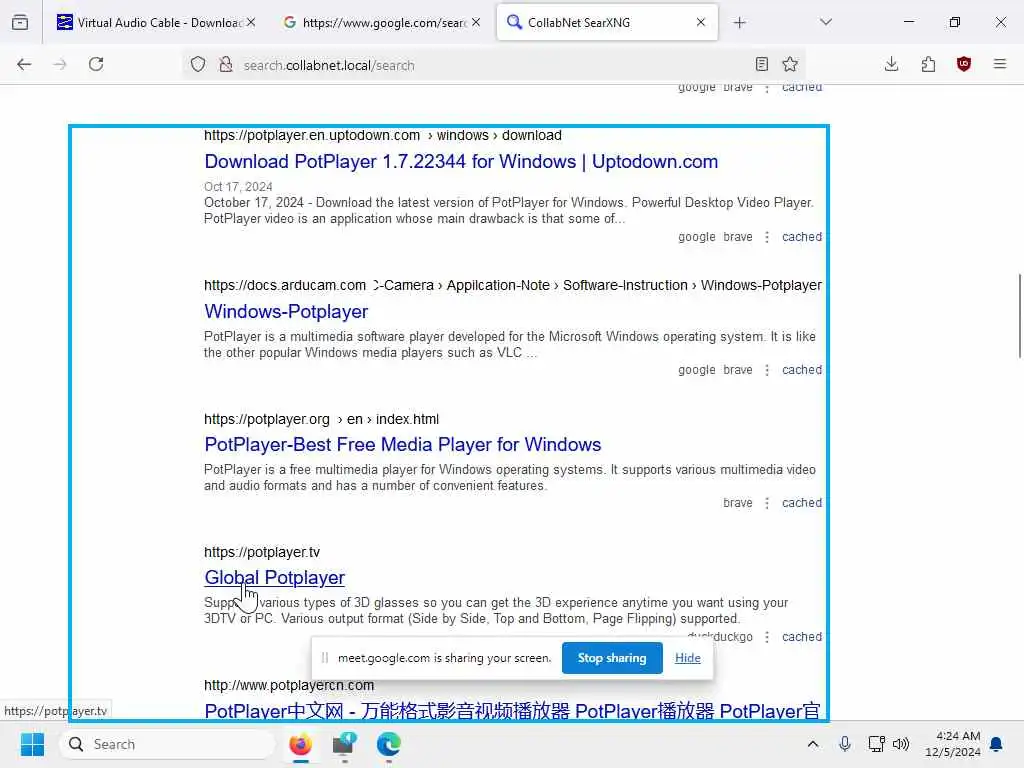Open a new tab
This screenshot has width=1024, height=768.
click(x=739, y=23)
